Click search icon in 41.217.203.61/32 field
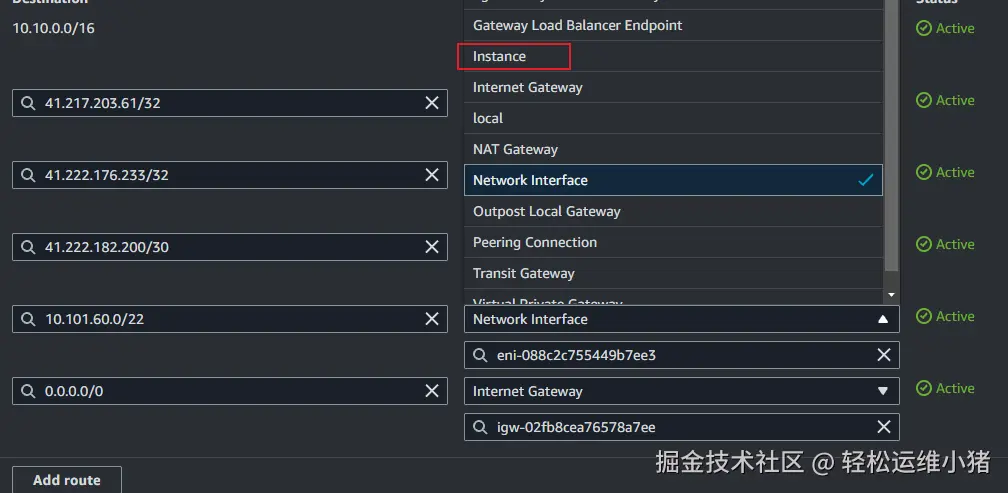The height and width of the screenshot is (493, 1008). click(29, 103)
